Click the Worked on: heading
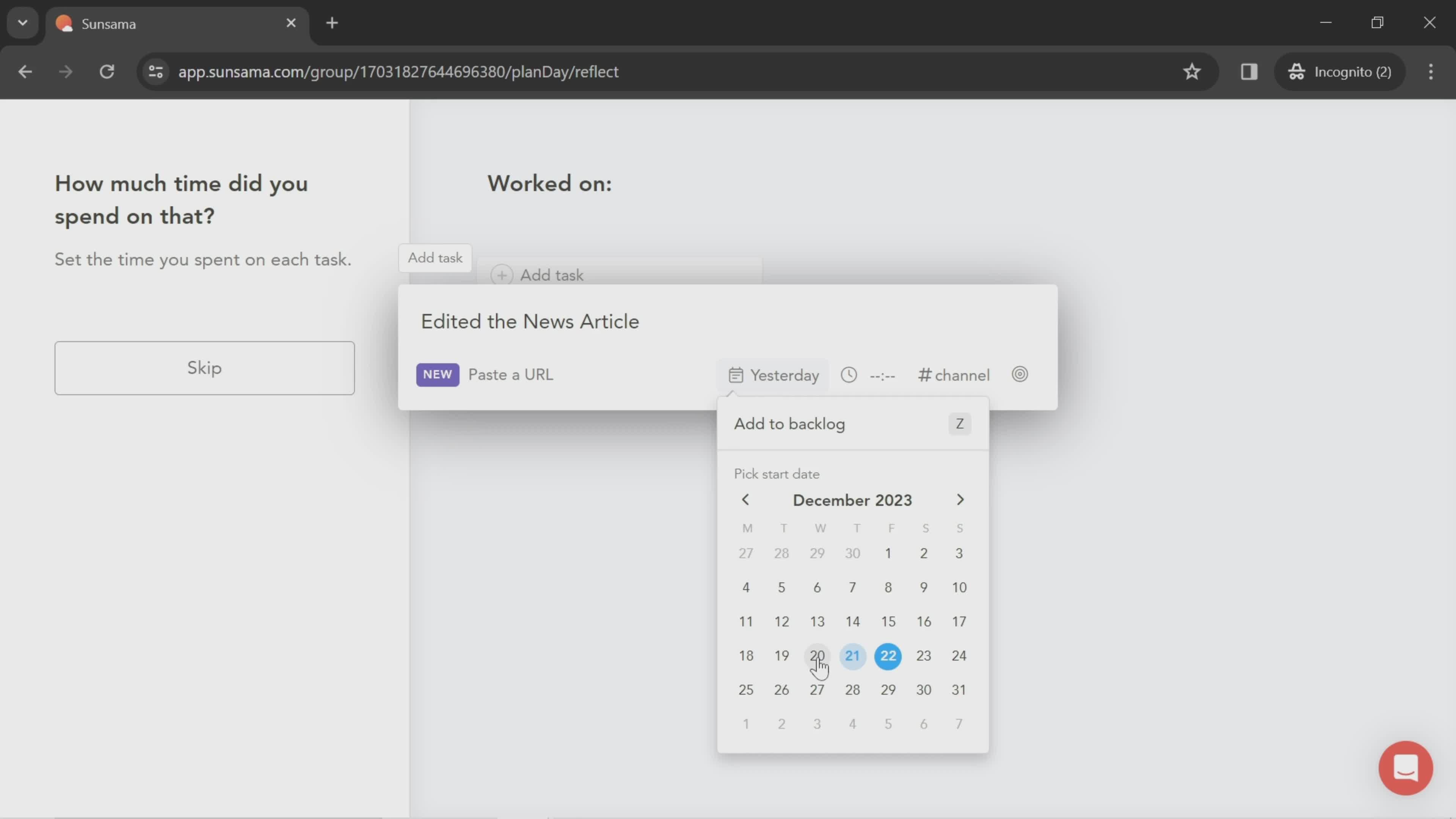This screenshot has width=1456, height=819. [549, 184]
